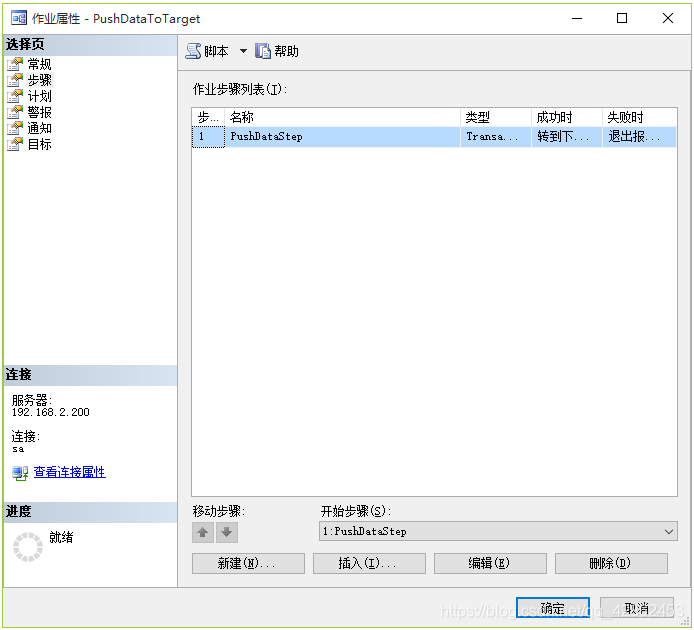Confirm with the 确定 button

tap(553, 607)
